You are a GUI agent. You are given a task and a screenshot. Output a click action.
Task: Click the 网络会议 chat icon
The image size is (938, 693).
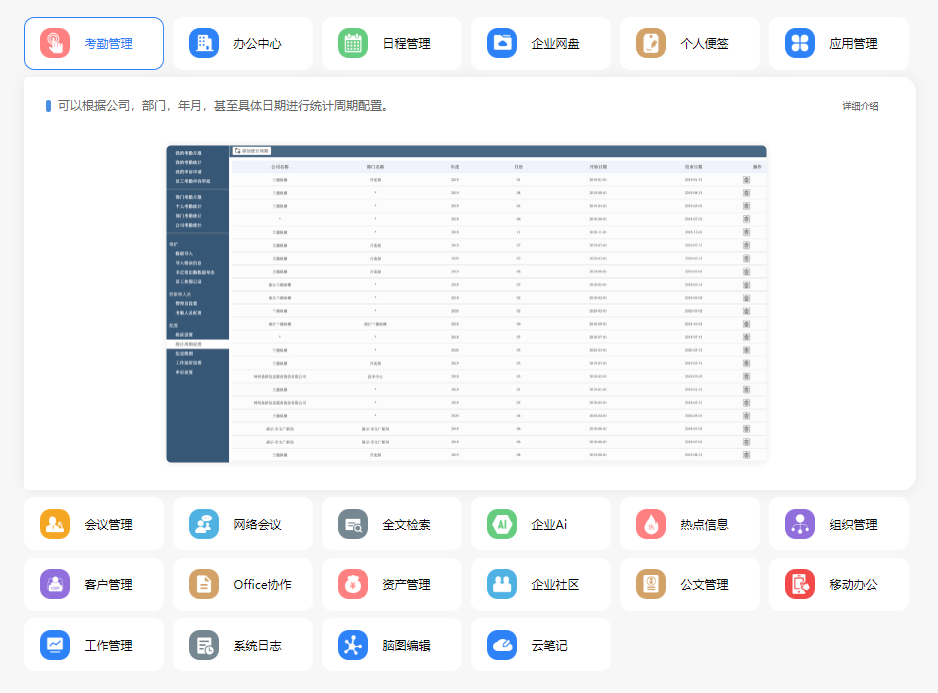point(204,524)
